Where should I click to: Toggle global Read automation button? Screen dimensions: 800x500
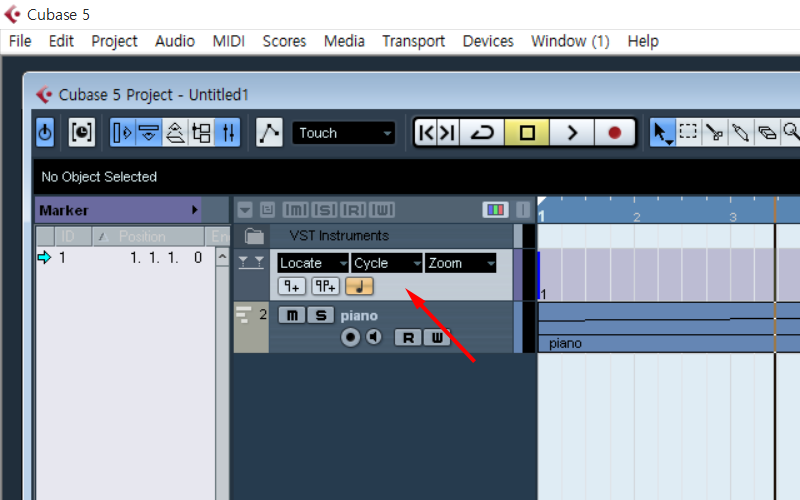[354, 210]
